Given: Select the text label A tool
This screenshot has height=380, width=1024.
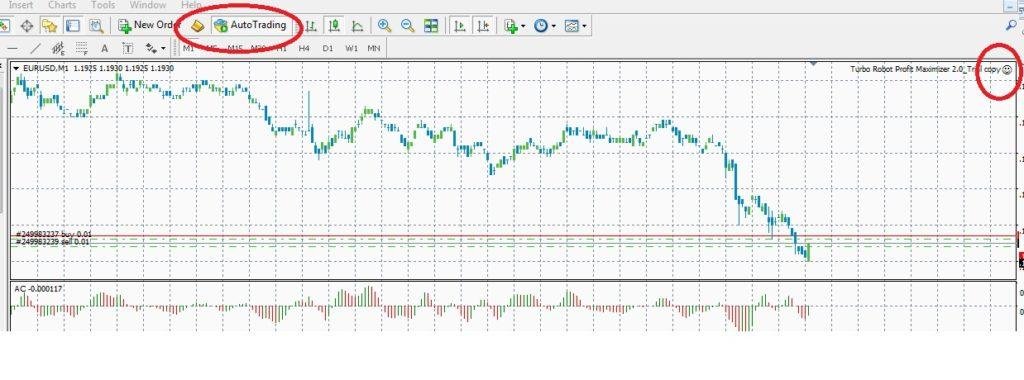Looking at the screenshot, I should pyautogui.click(x=104, y=48).
